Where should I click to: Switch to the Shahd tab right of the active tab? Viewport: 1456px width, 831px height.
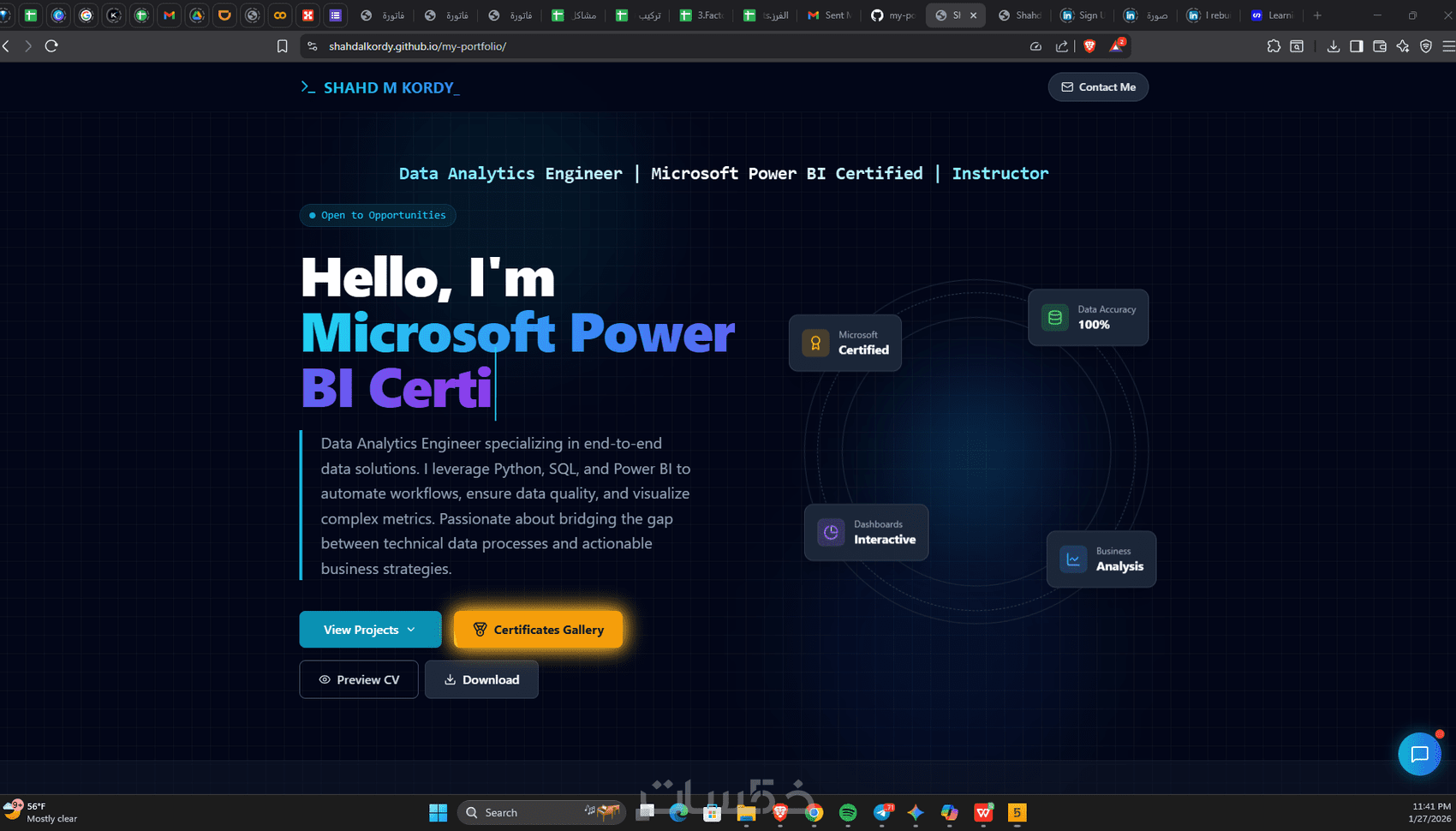coord(1019,15)
